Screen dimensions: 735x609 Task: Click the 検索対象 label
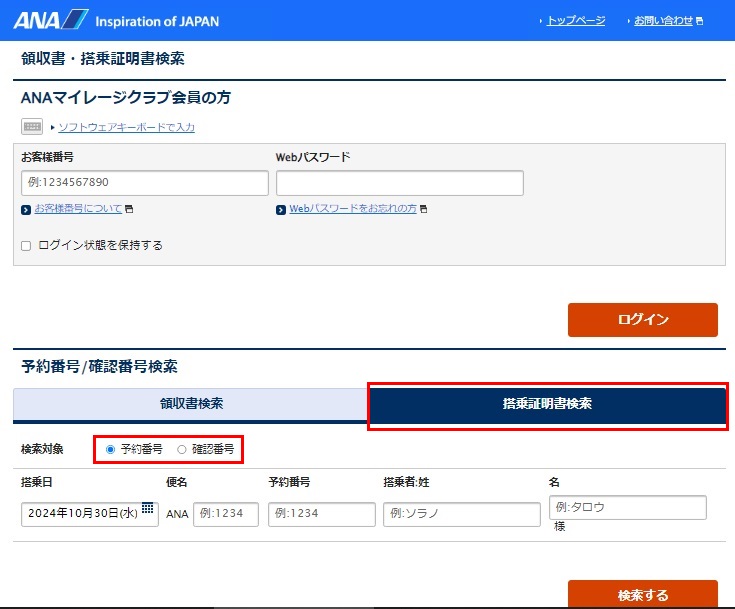(42, 449)
